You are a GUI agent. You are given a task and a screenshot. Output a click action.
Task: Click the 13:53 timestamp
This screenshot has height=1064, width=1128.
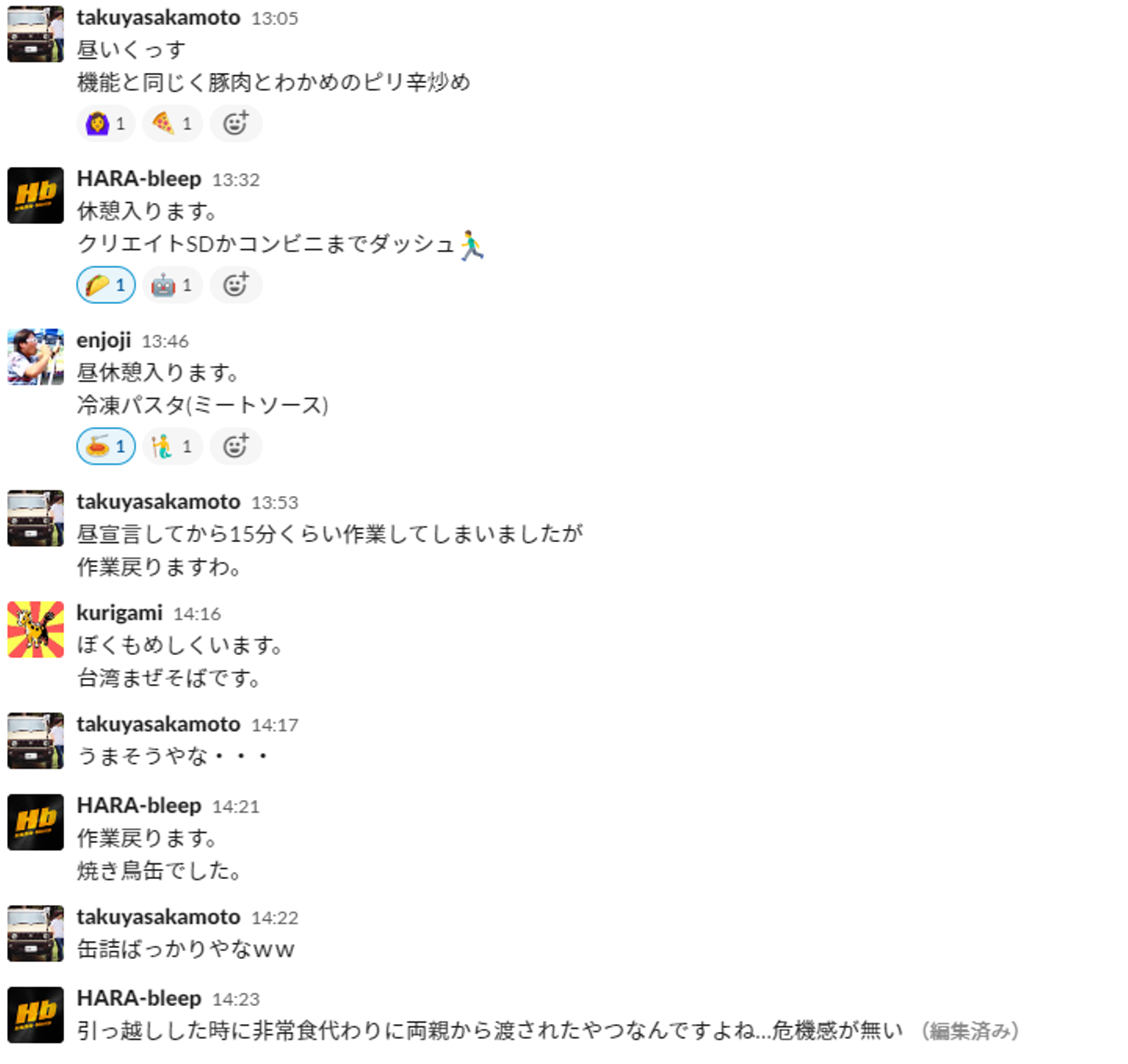click(274, 502)
